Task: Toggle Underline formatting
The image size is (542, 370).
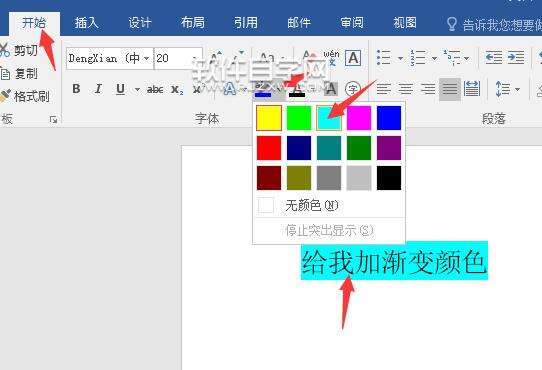Action: pyautogui.click(x=120, y=89)
